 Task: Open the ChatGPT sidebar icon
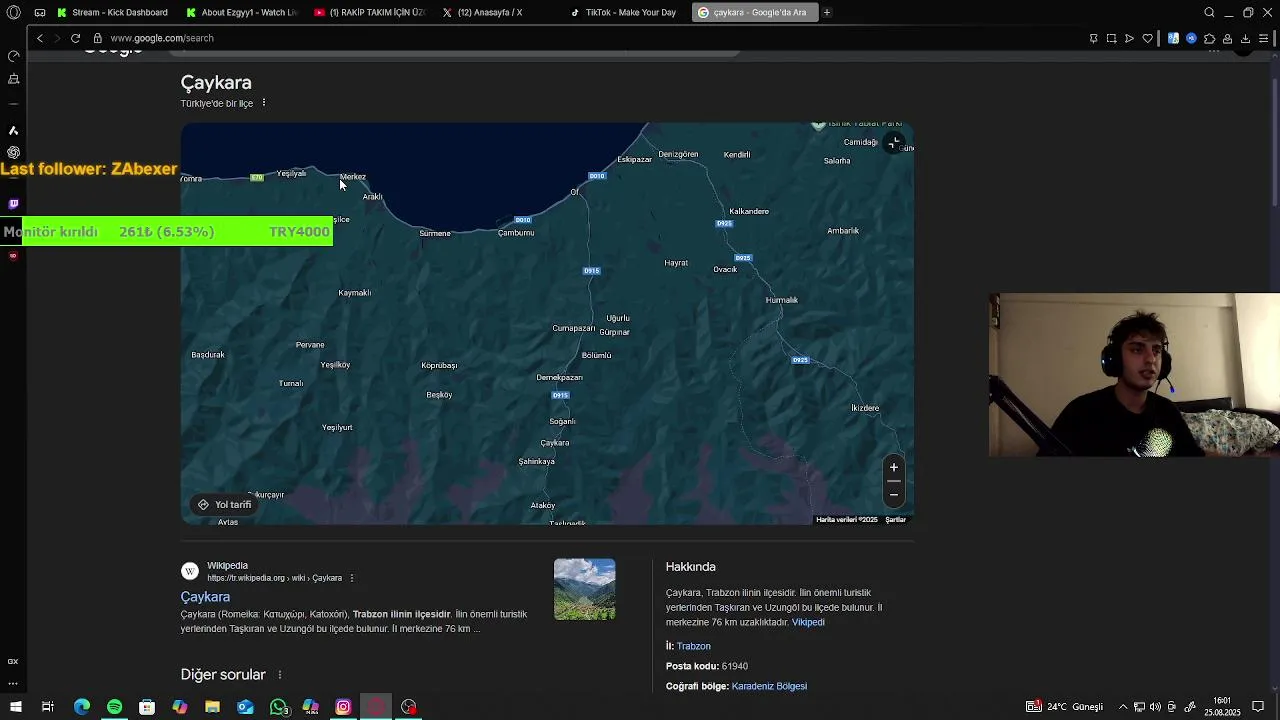(14, 152)
